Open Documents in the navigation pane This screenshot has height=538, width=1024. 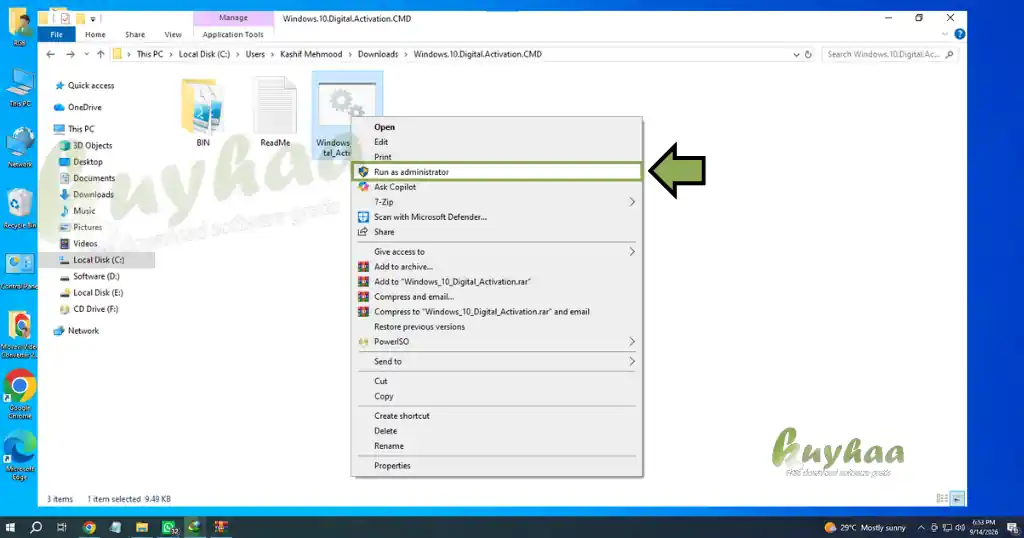tap(93, 178)
